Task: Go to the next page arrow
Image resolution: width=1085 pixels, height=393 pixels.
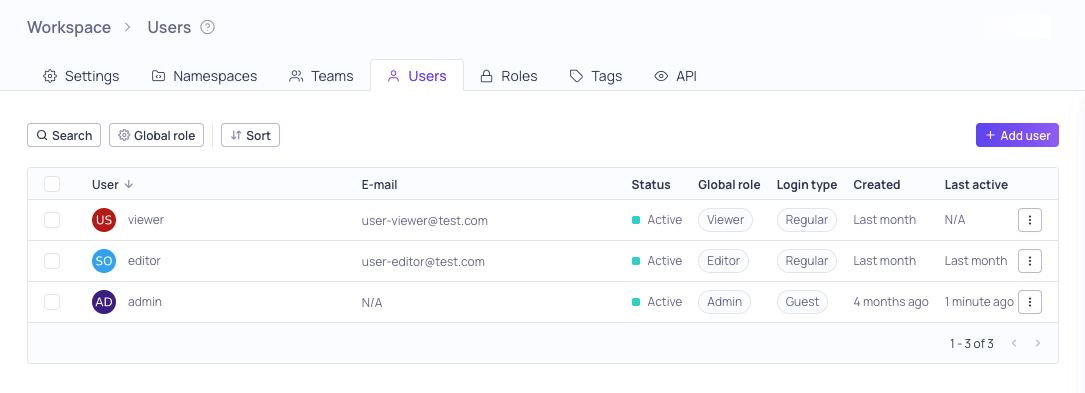Action: click(x=1037, y=343)
